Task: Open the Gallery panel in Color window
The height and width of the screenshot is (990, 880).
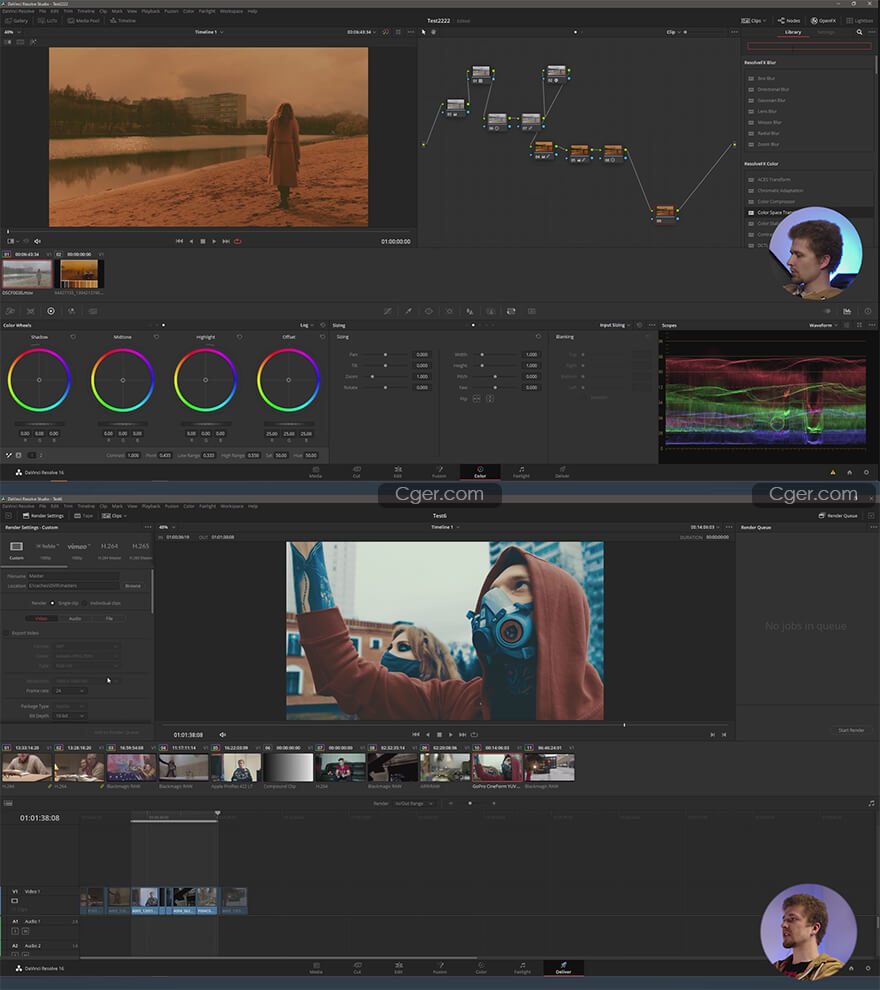Action: (x=16, y=21)
